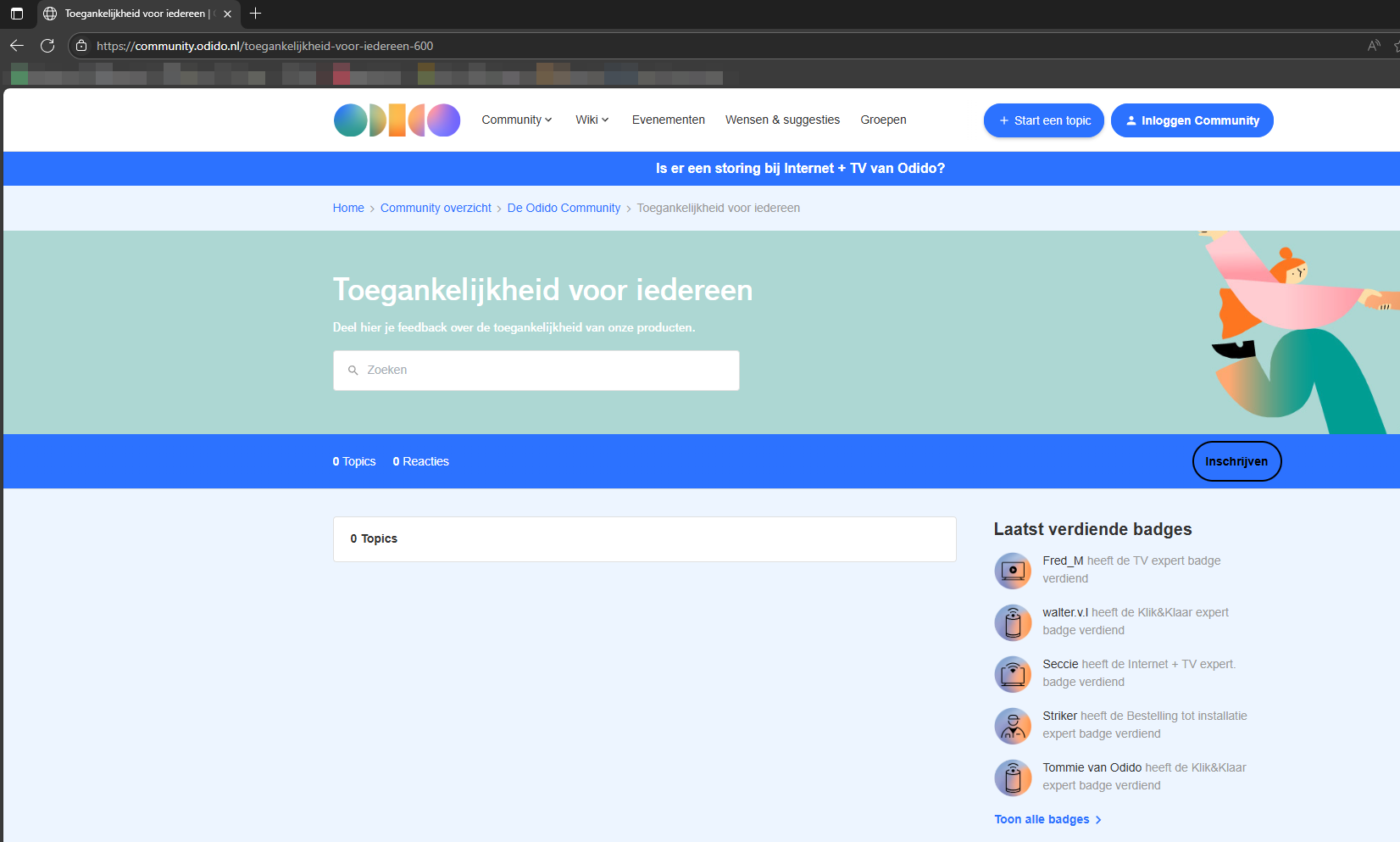This screenshot has height=842, width=1400.
Task: Click walter.v.l's Klik&Klaar badge icon
Action: point(1013,622)
